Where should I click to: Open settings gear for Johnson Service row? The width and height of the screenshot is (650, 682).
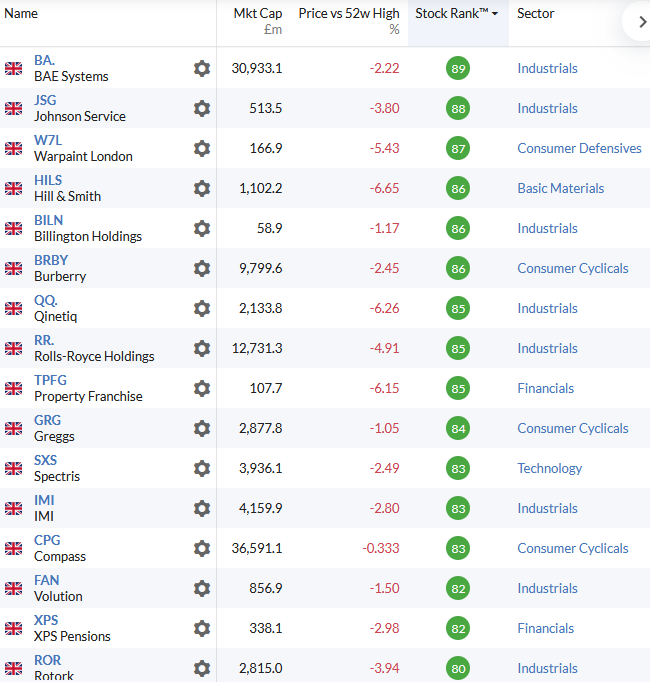(202, 109)
